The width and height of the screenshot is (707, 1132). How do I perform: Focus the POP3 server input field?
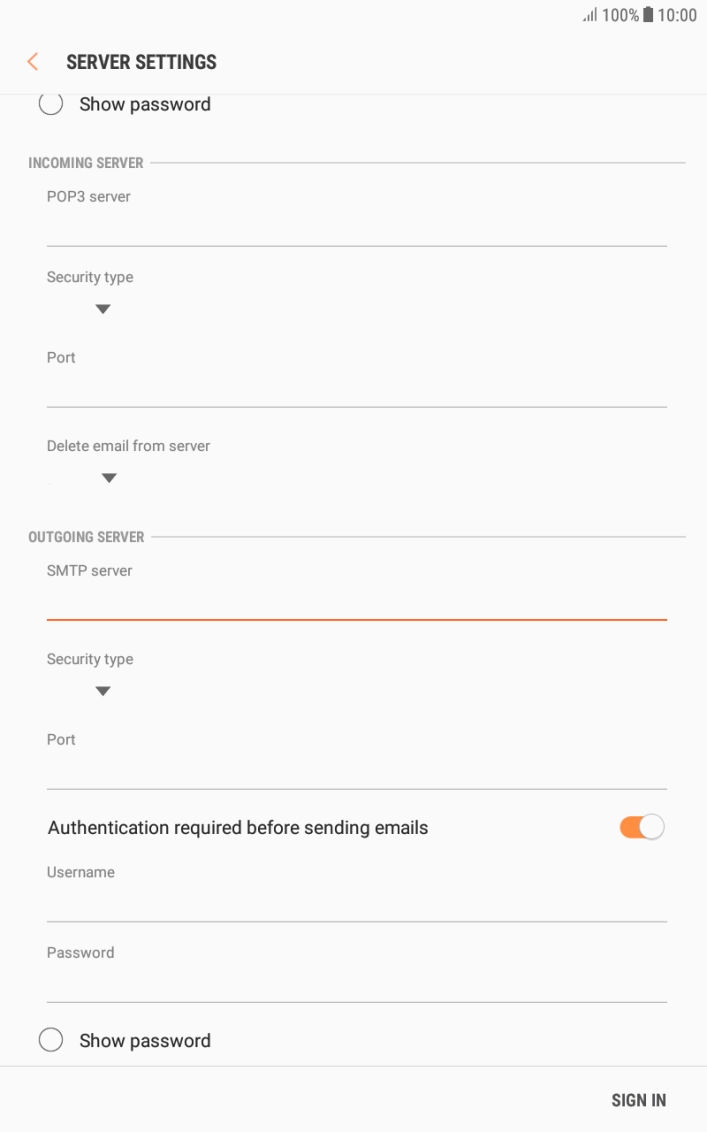pos(356,228)
